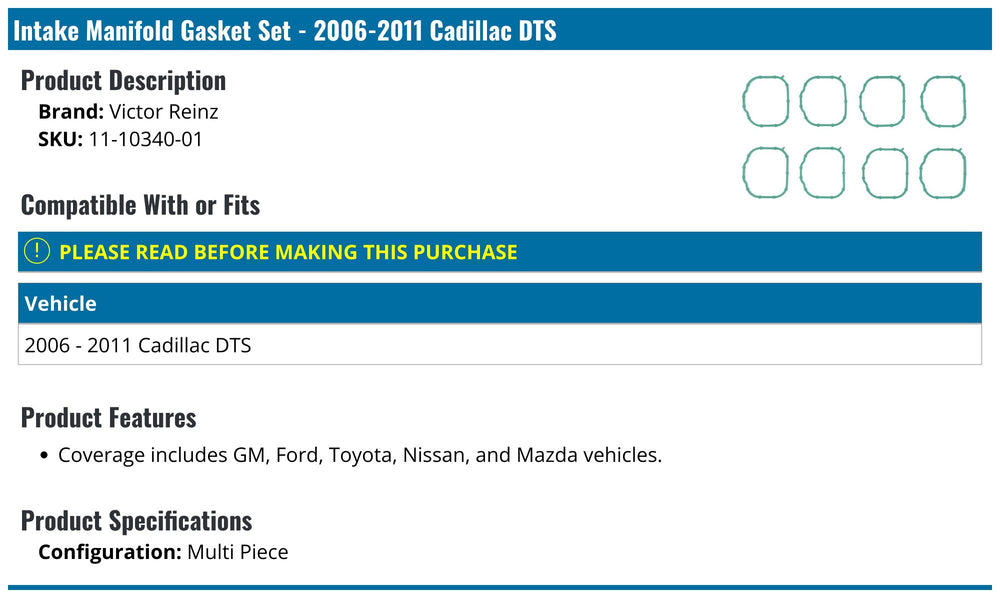1000x598 pixels.
Task: Click the Product Specifications heading
Action: tap(136, 521)
